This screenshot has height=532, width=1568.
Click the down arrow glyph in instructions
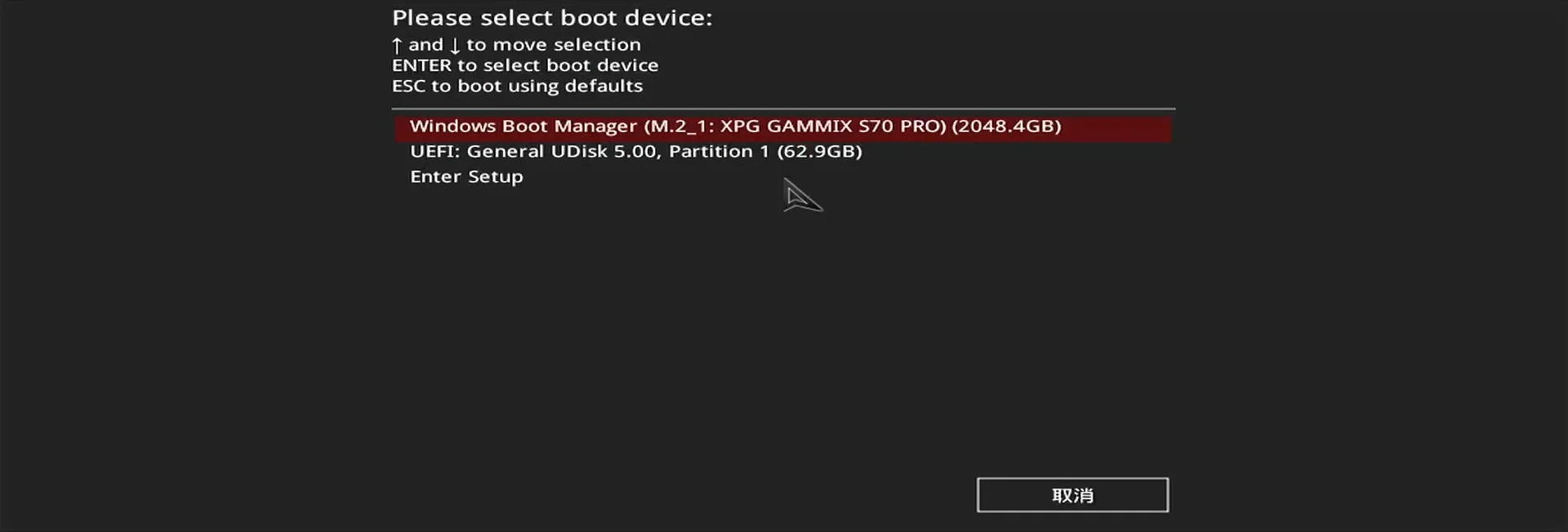[x=455, y=46]
